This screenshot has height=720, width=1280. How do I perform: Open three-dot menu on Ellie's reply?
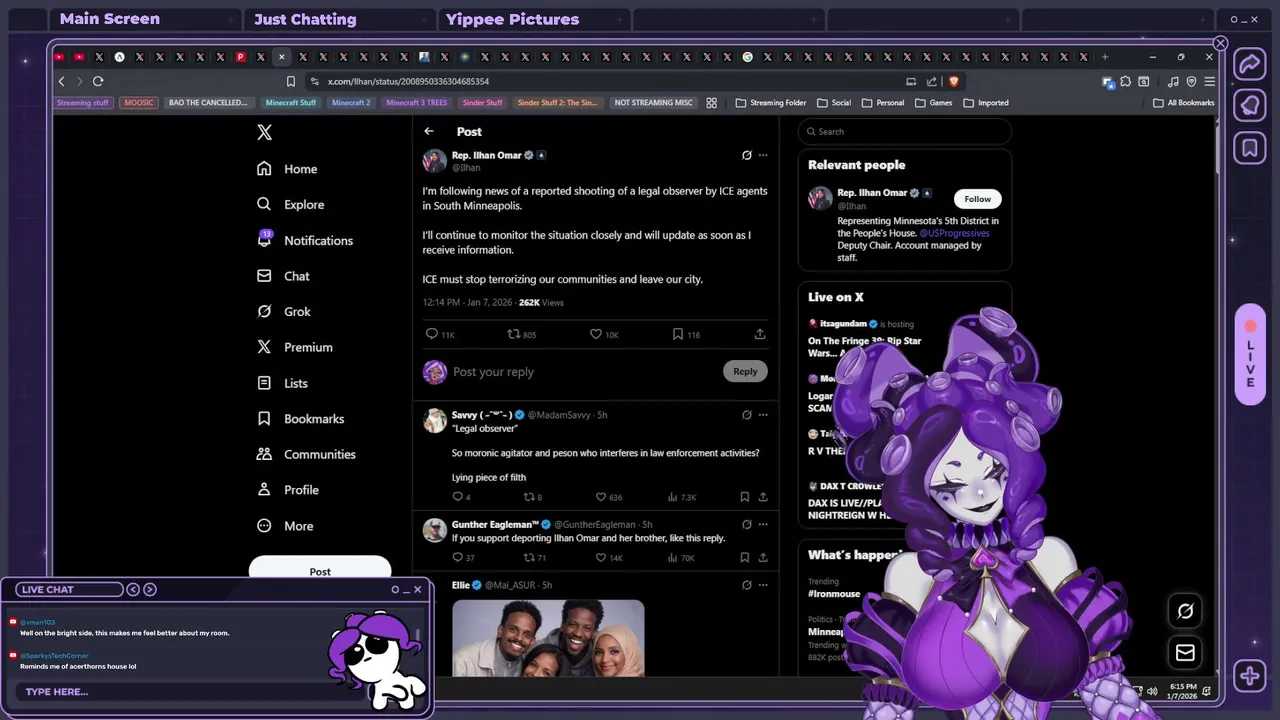[x=763, y=585]
